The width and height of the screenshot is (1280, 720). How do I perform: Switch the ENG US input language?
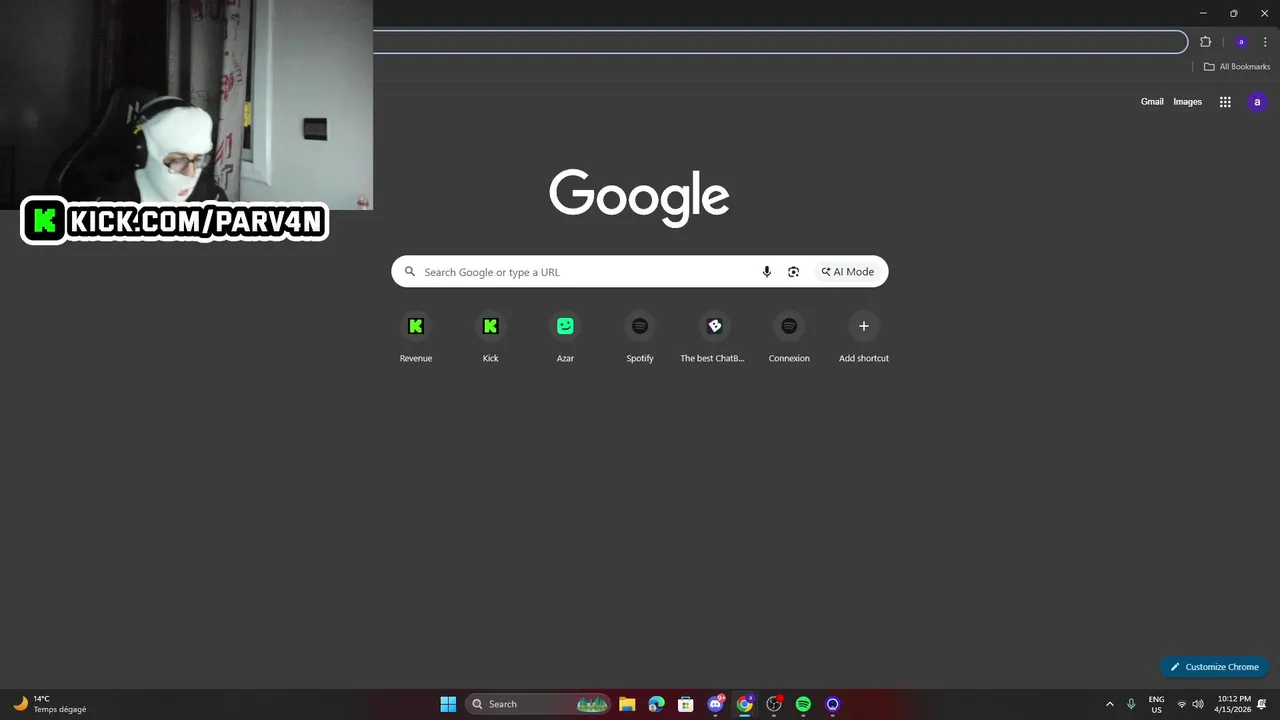[1156, 704]
